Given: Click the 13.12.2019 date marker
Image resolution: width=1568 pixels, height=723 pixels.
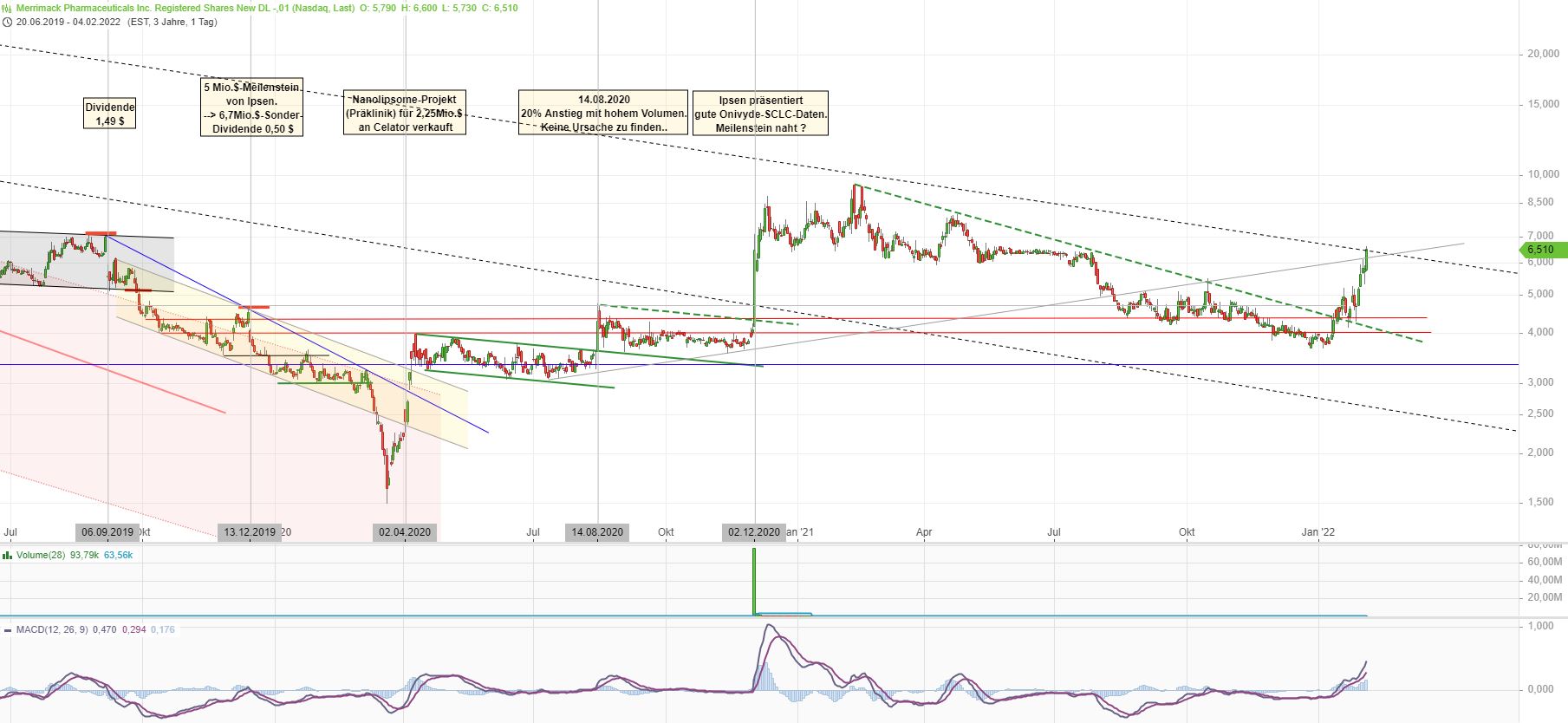Looking at the screenshot, I should [250, 532].
